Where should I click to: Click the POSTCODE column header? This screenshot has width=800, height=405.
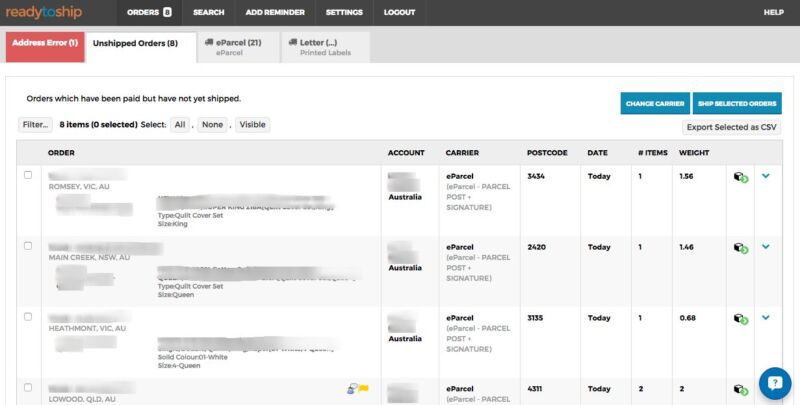pyautogui.click(x=547, y=153)
